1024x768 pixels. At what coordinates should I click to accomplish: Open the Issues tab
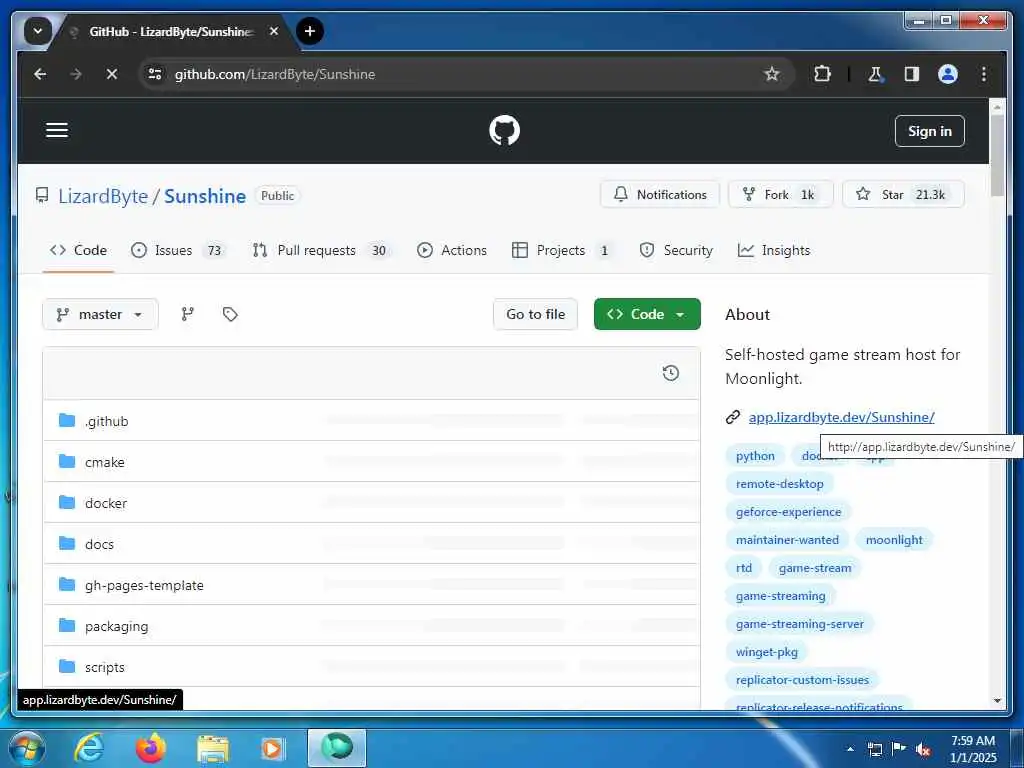point(178,250)
